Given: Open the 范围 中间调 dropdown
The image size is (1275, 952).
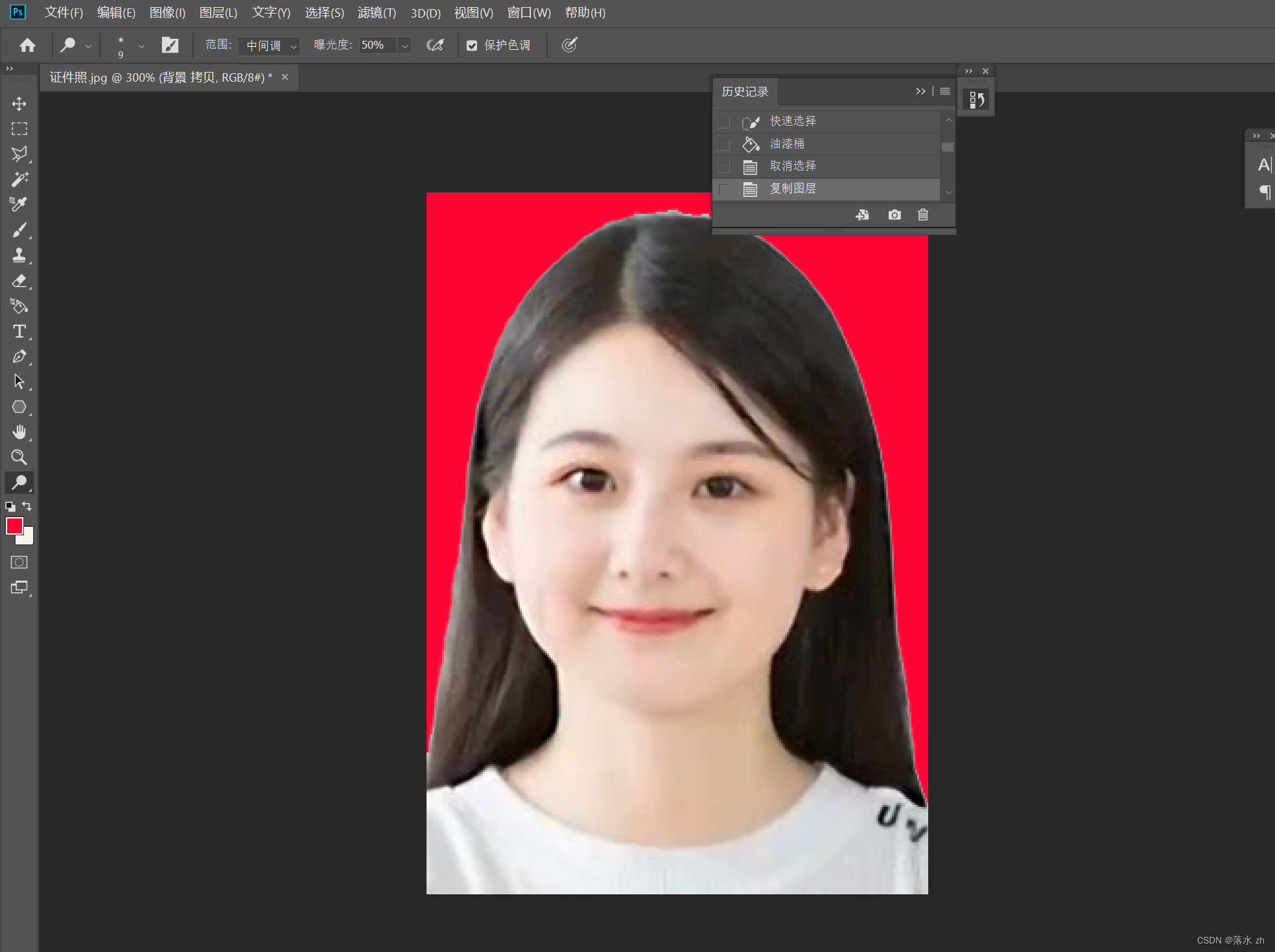Looking at the screenshot, I should (268, 45).
